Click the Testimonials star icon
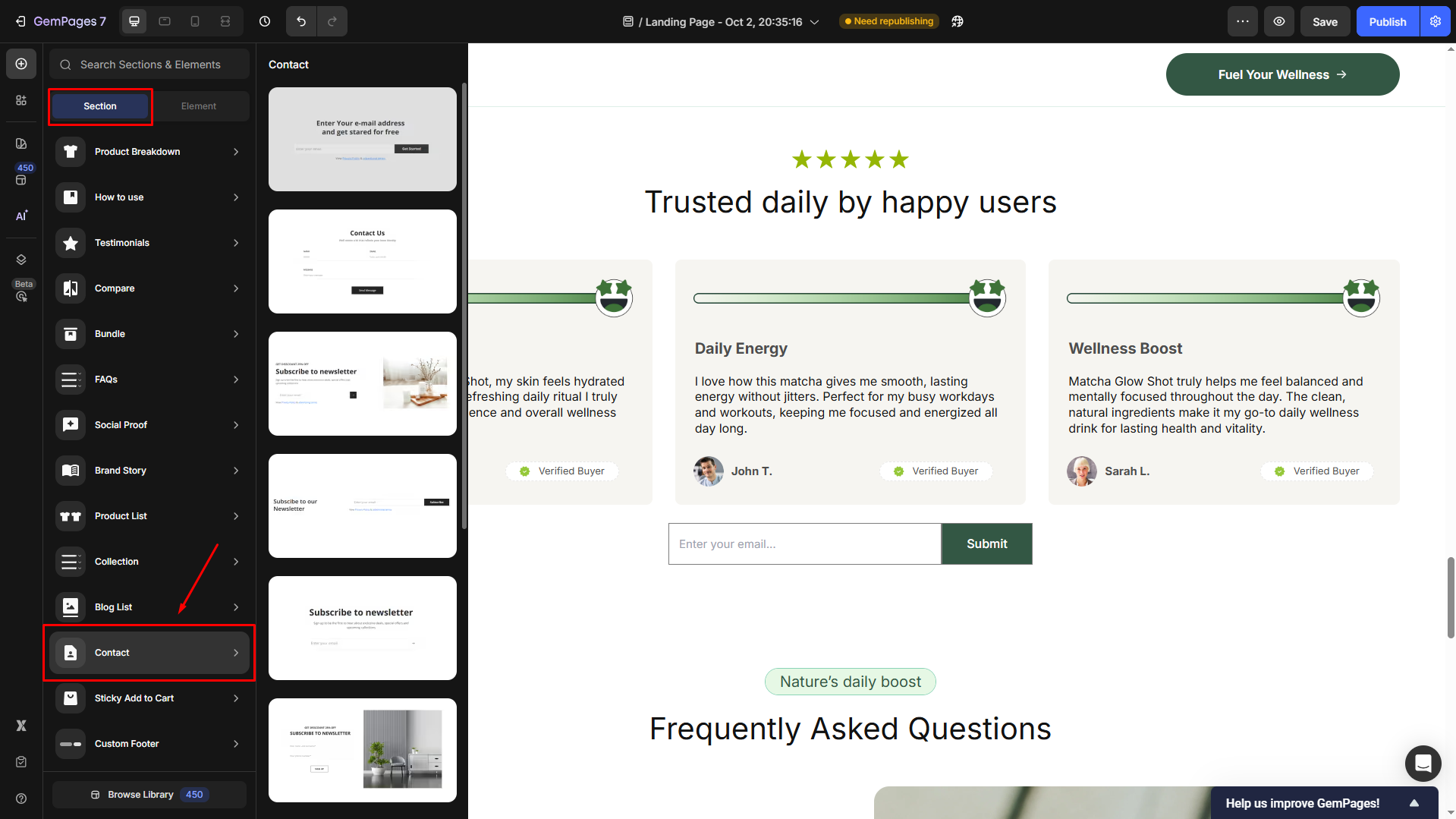The height and width of the screenshot is (819, 1456). coord(71,243)
